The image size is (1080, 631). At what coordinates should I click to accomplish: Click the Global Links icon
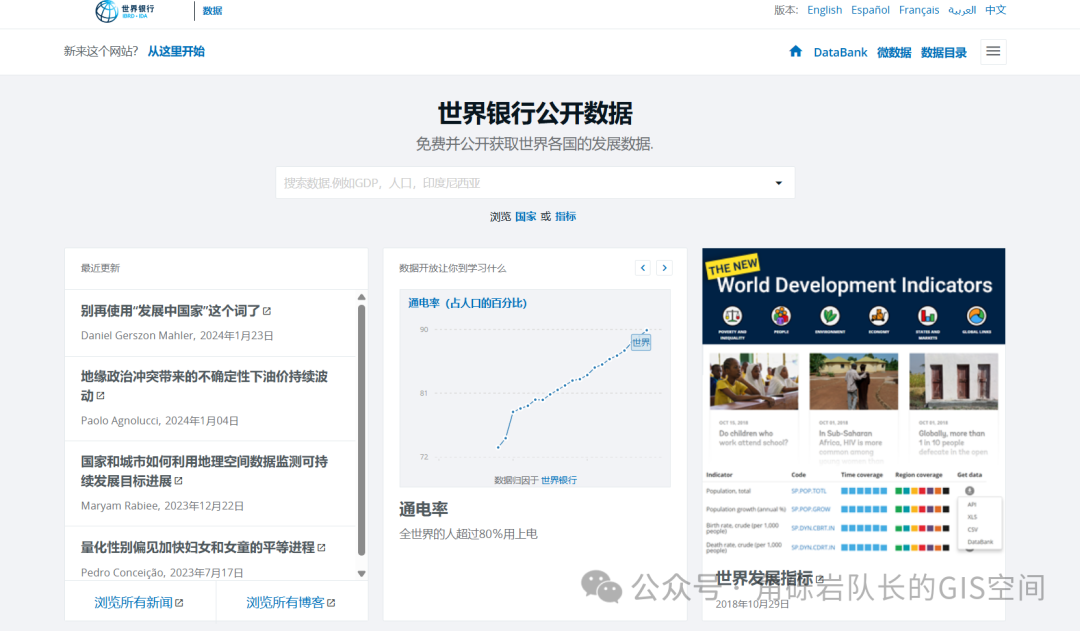coord(977,316)
